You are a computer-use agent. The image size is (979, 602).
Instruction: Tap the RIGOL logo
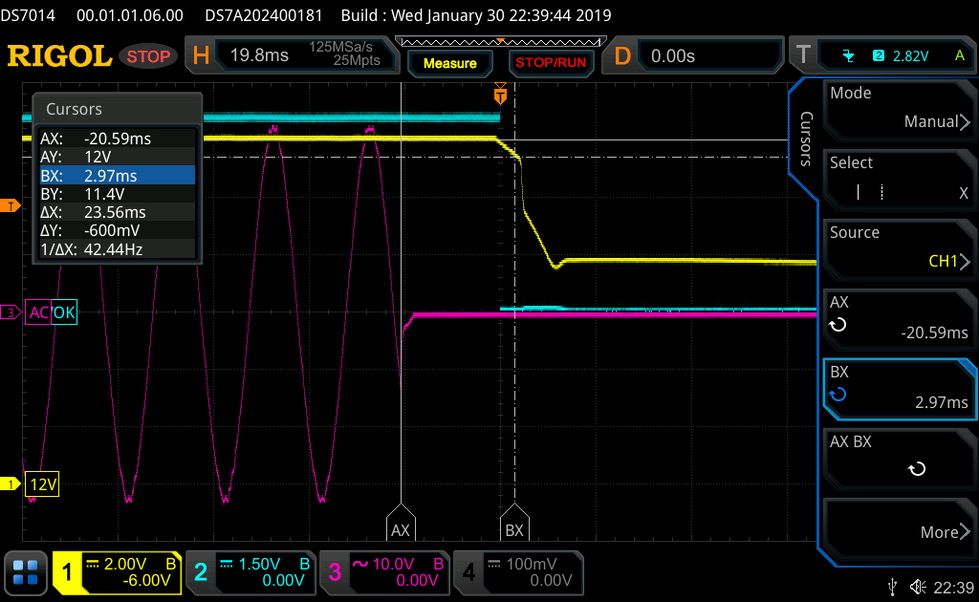pos(59,56)
